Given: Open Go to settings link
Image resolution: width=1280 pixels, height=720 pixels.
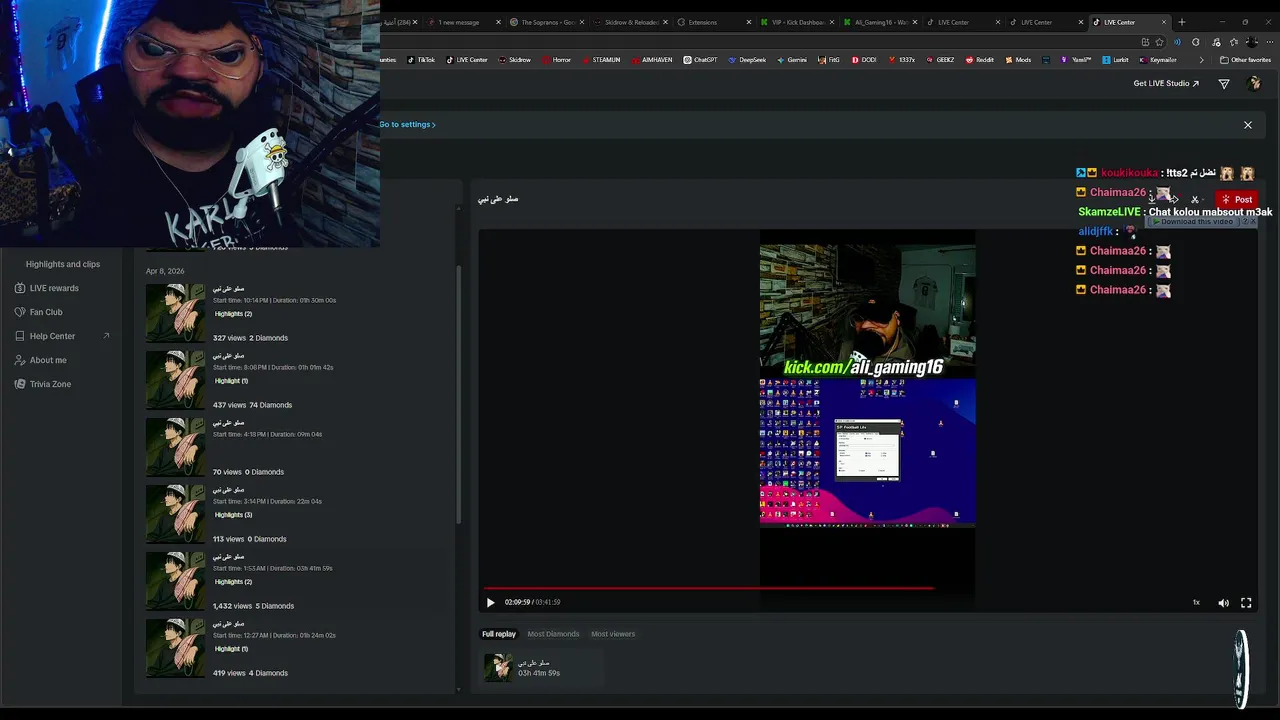Looking at the screenshot, I should pos(407,124).
